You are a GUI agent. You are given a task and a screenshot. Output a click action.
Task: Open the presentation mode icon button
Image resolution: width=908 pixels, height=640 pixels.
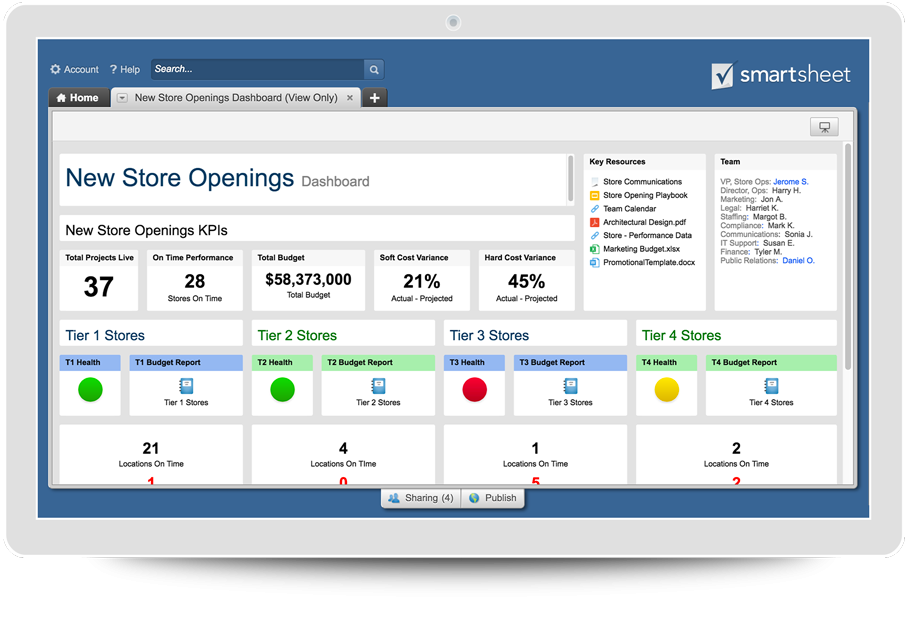(x=824, y=127)
